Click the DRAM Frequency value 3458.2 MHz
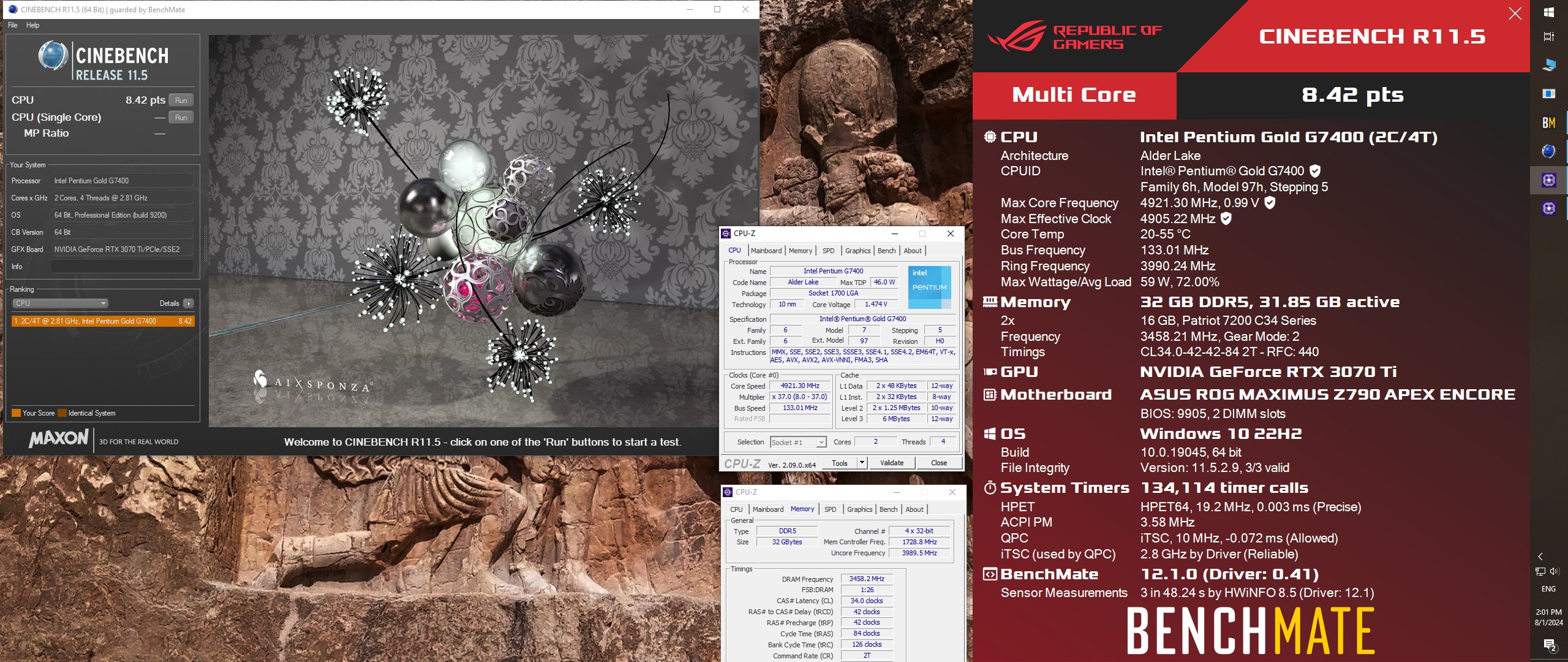1568x662 pixels. point(867,579)
